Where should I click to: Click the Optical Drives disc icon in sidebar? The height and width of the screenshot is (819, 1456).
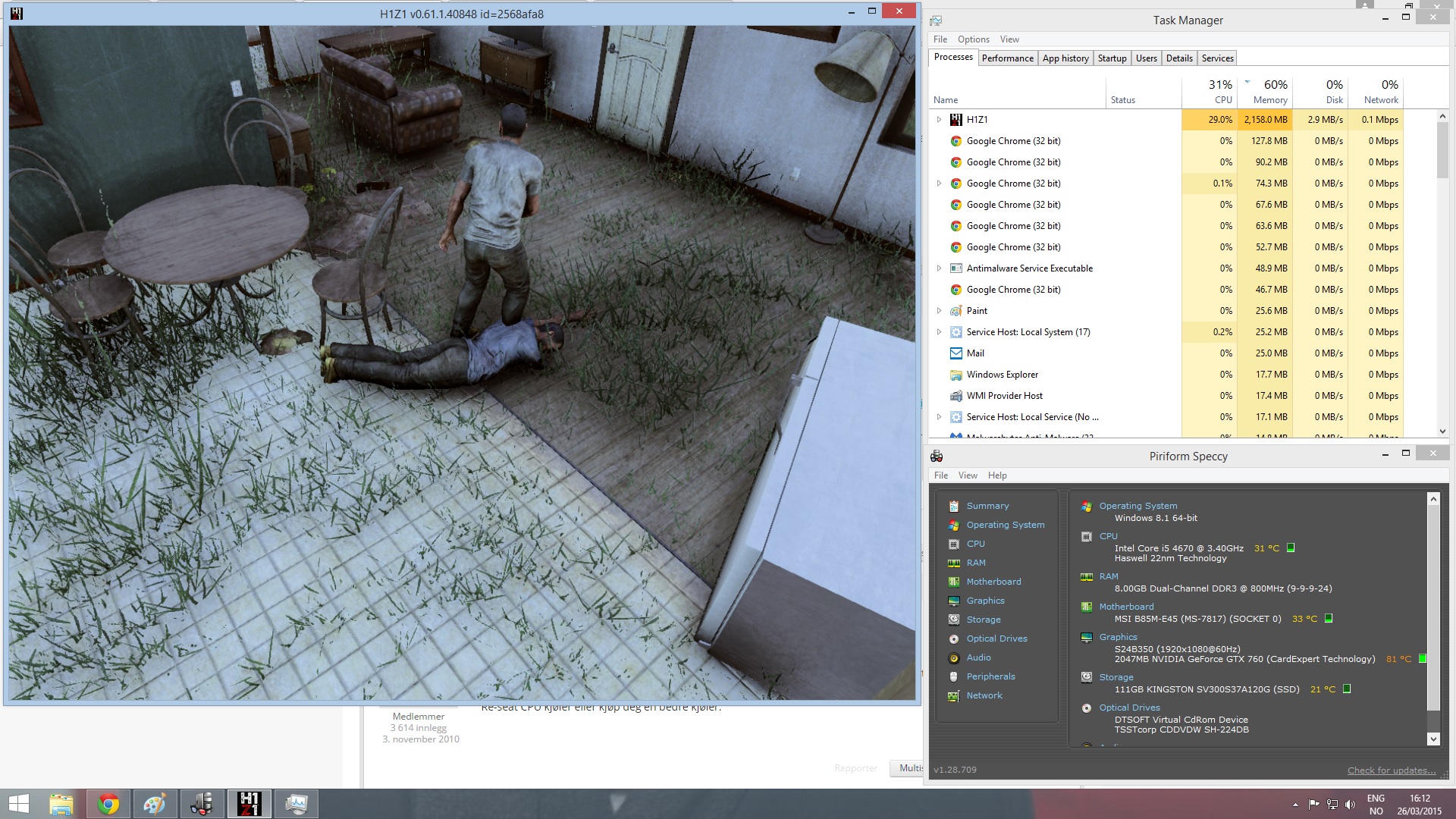tap(954, 639)
